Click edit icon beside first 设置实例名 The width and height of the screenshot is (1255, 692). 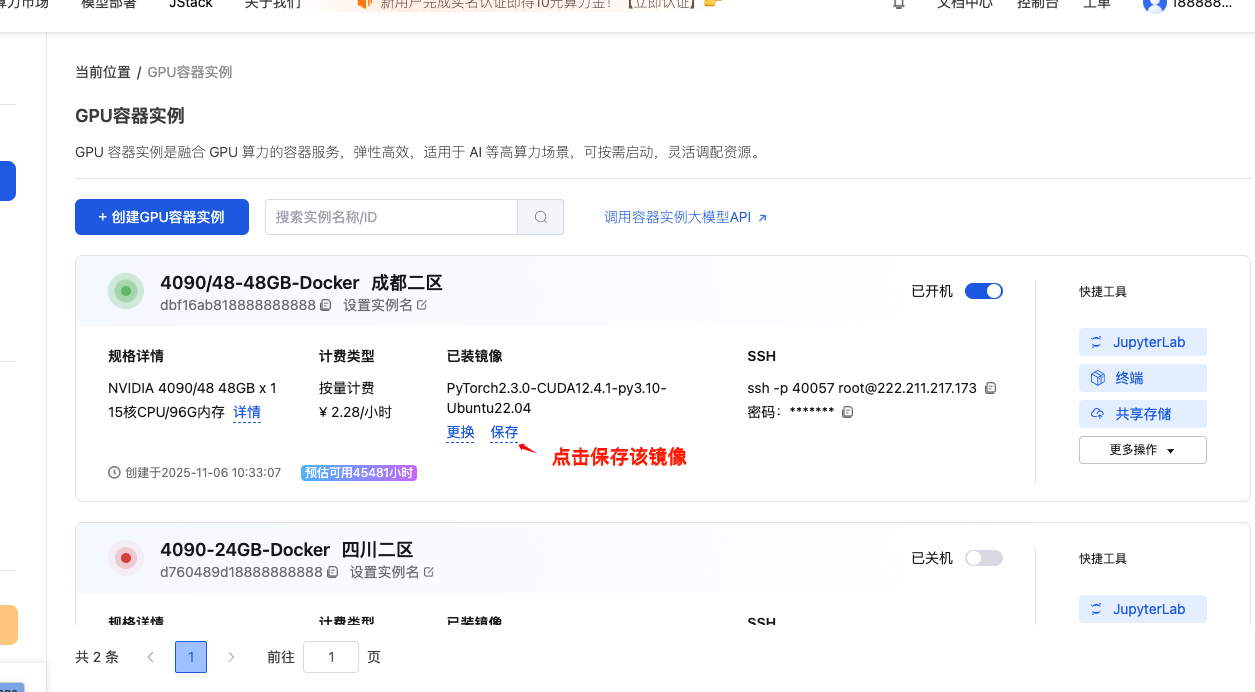point(422,305)
